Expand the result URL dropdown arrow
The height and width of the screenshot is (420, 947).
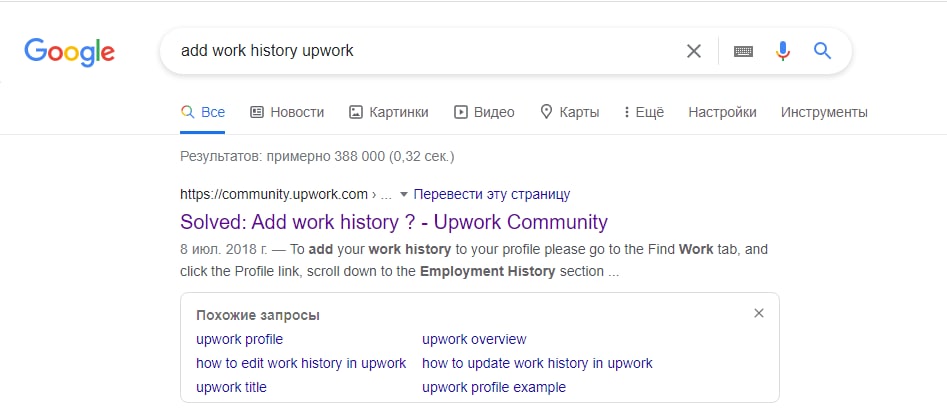(x=403, y=194)
